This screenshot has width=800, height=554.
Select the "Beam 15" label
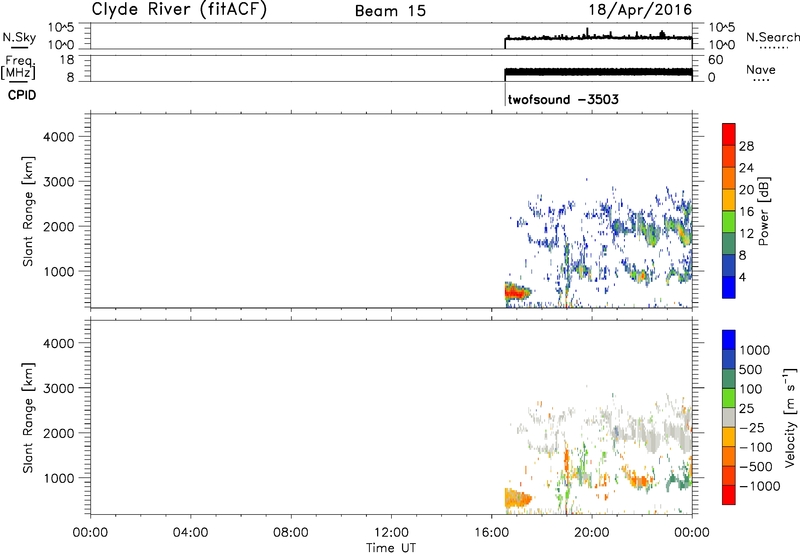pos(390,11)
